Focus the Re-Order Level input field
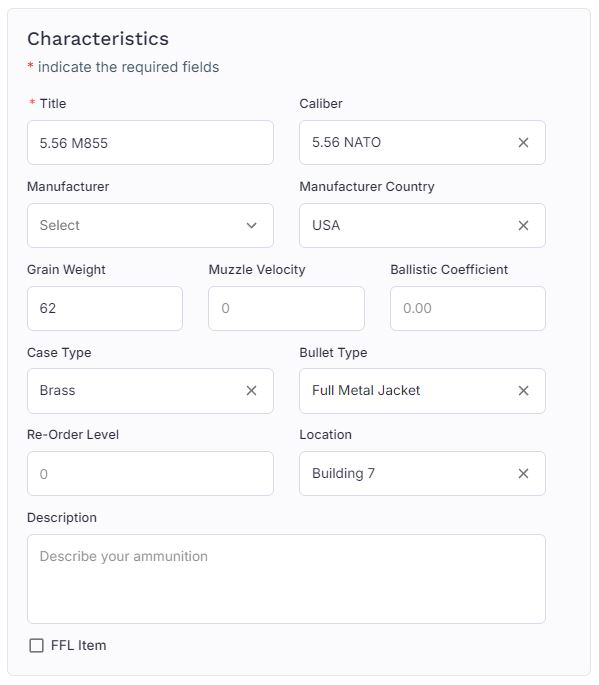This screenshot has height=685, width=599. point(150,474)
